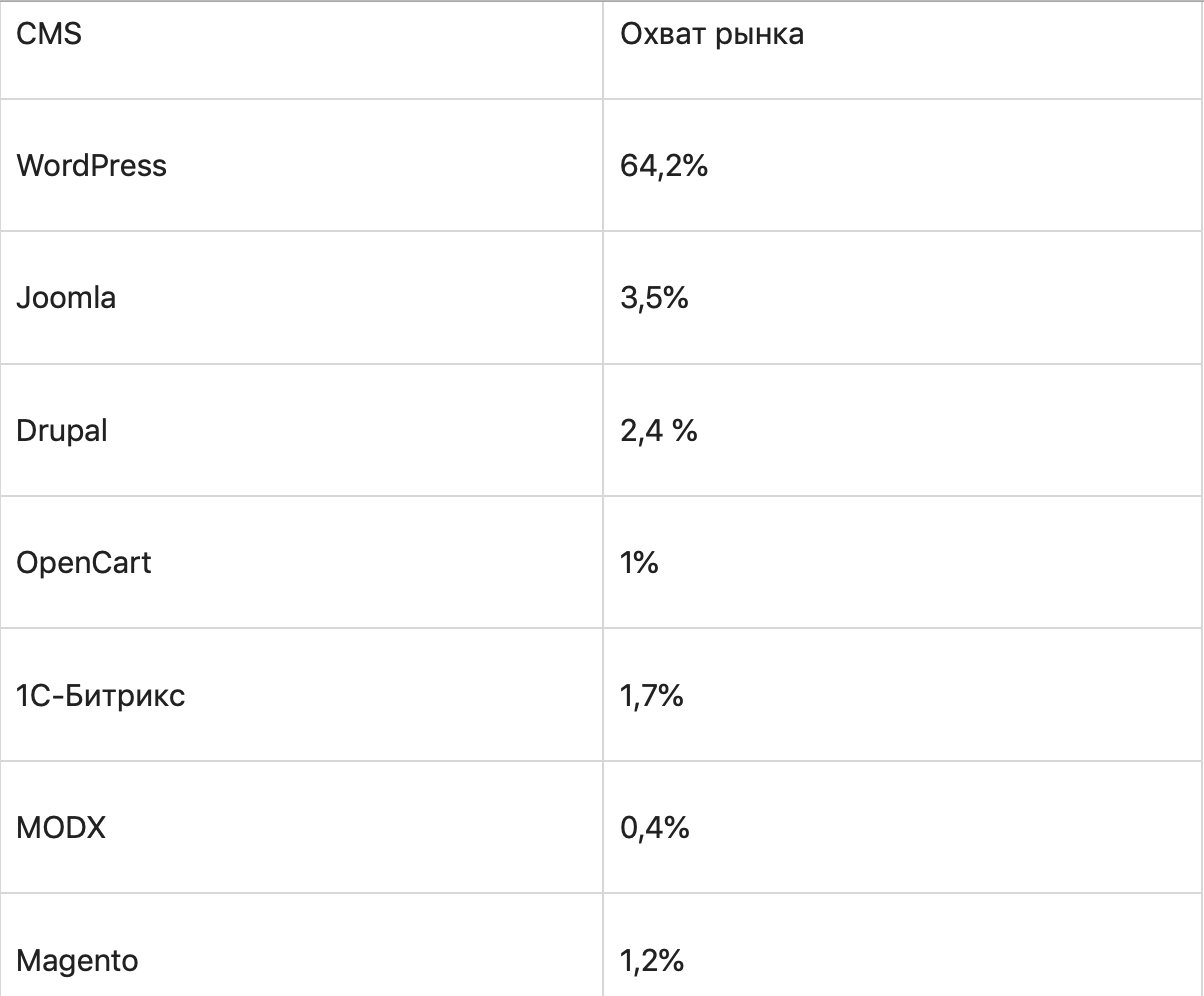Select the OpenCart cell

tap(84, 563)
